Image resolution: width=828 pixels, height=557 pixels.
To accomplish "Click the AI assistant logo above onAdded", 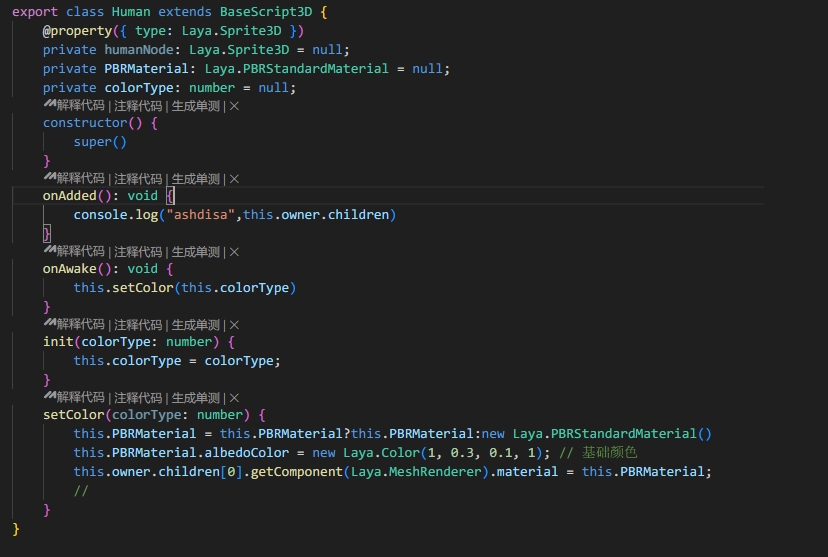I will click(49, 178).
